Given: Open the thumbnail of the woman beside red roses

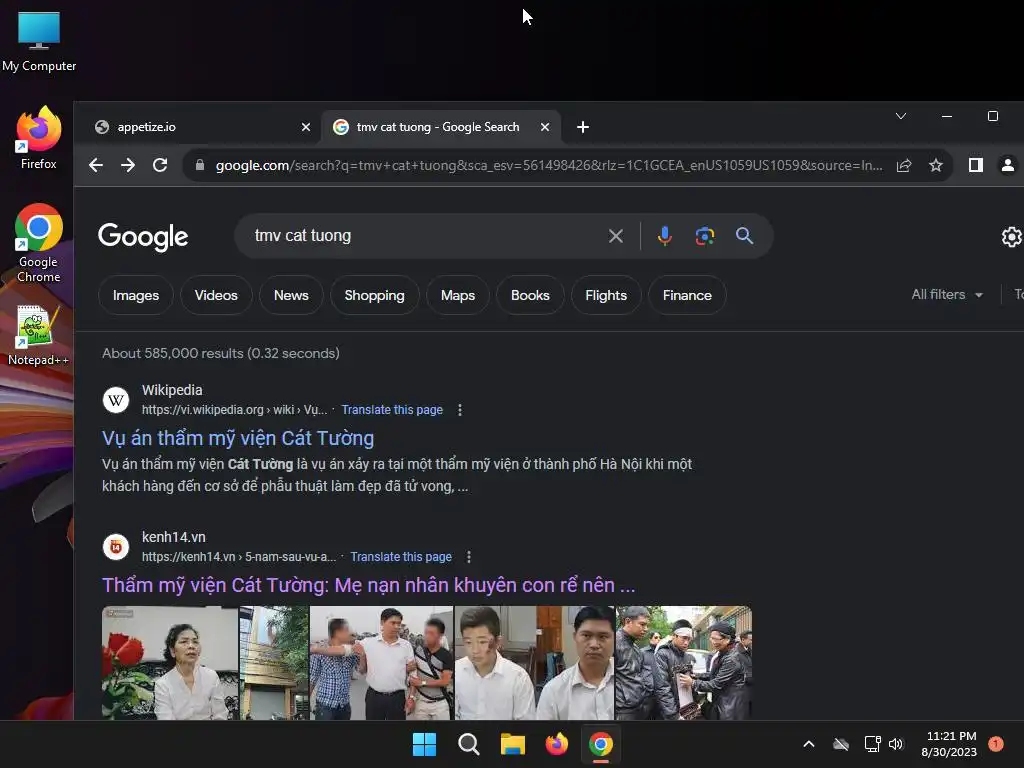Looking at the screenshot, I should [170, 663].
